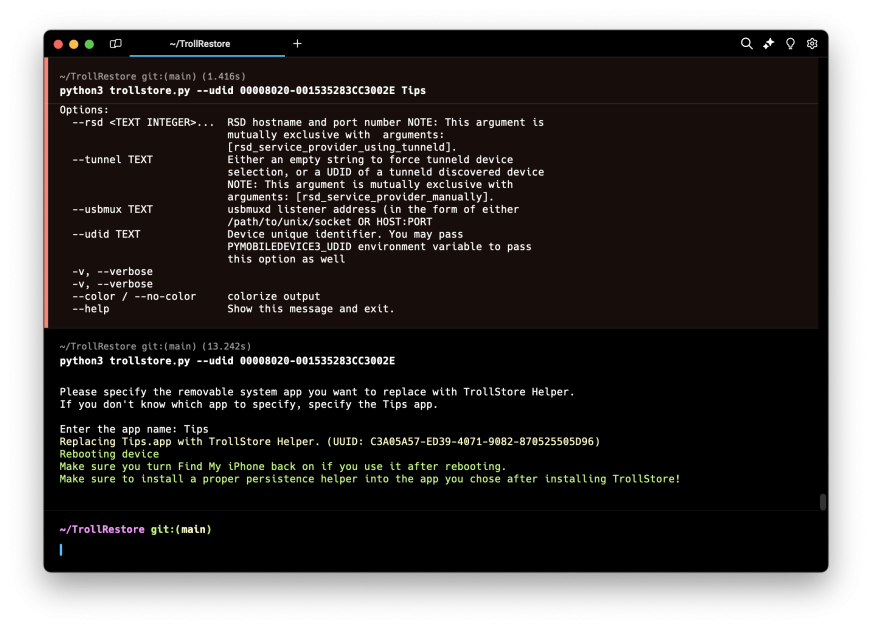
Task: Click 'Replacing Tips.app with TrollStore Helper' line
Action: (x=330, y=442)
